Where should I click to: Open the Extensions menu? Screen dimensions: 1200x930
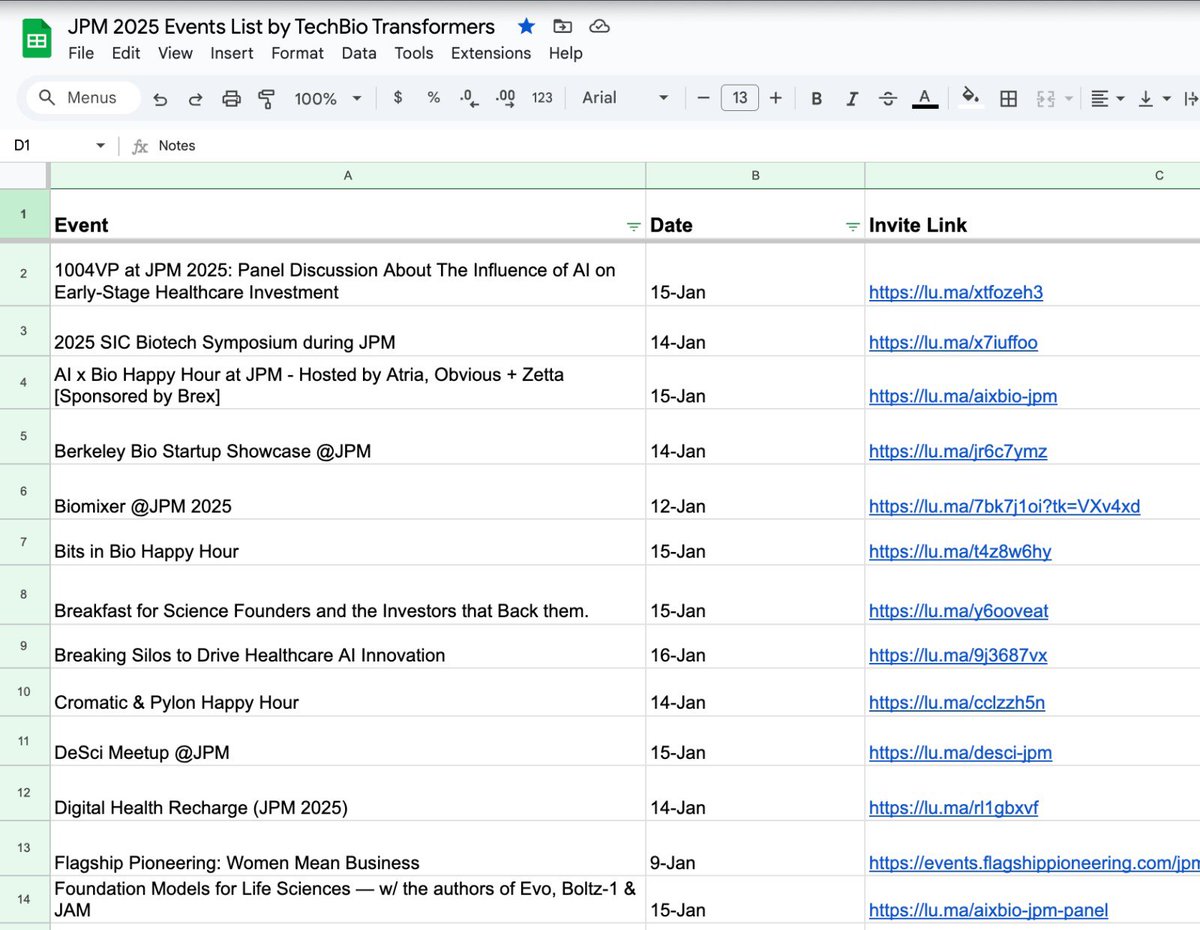click(x=491, y=53)
